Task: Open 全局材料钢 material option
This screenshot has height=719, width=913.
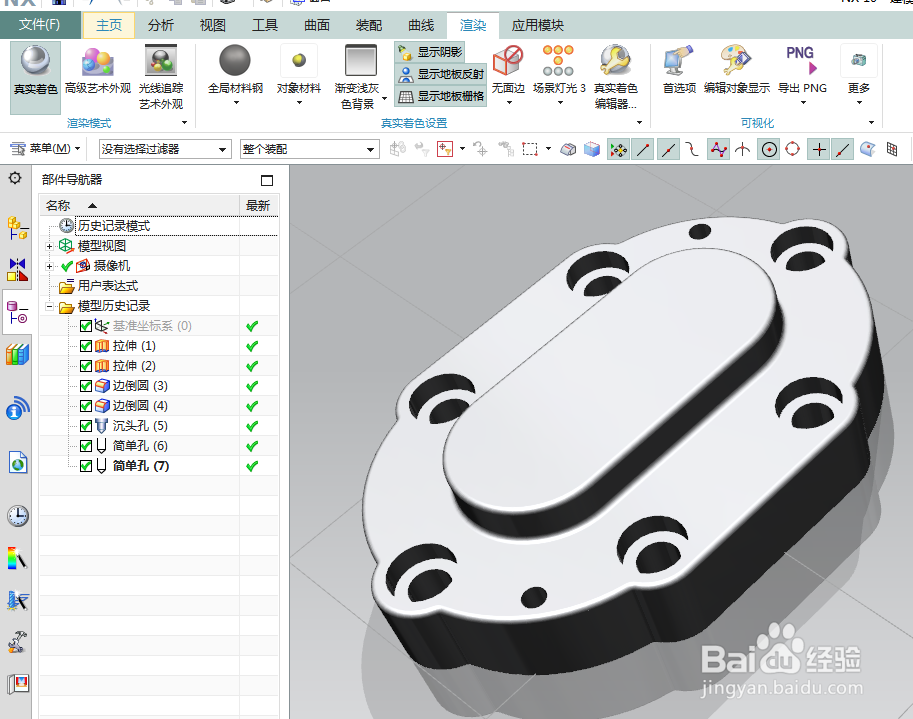Action: click(235, 75)
